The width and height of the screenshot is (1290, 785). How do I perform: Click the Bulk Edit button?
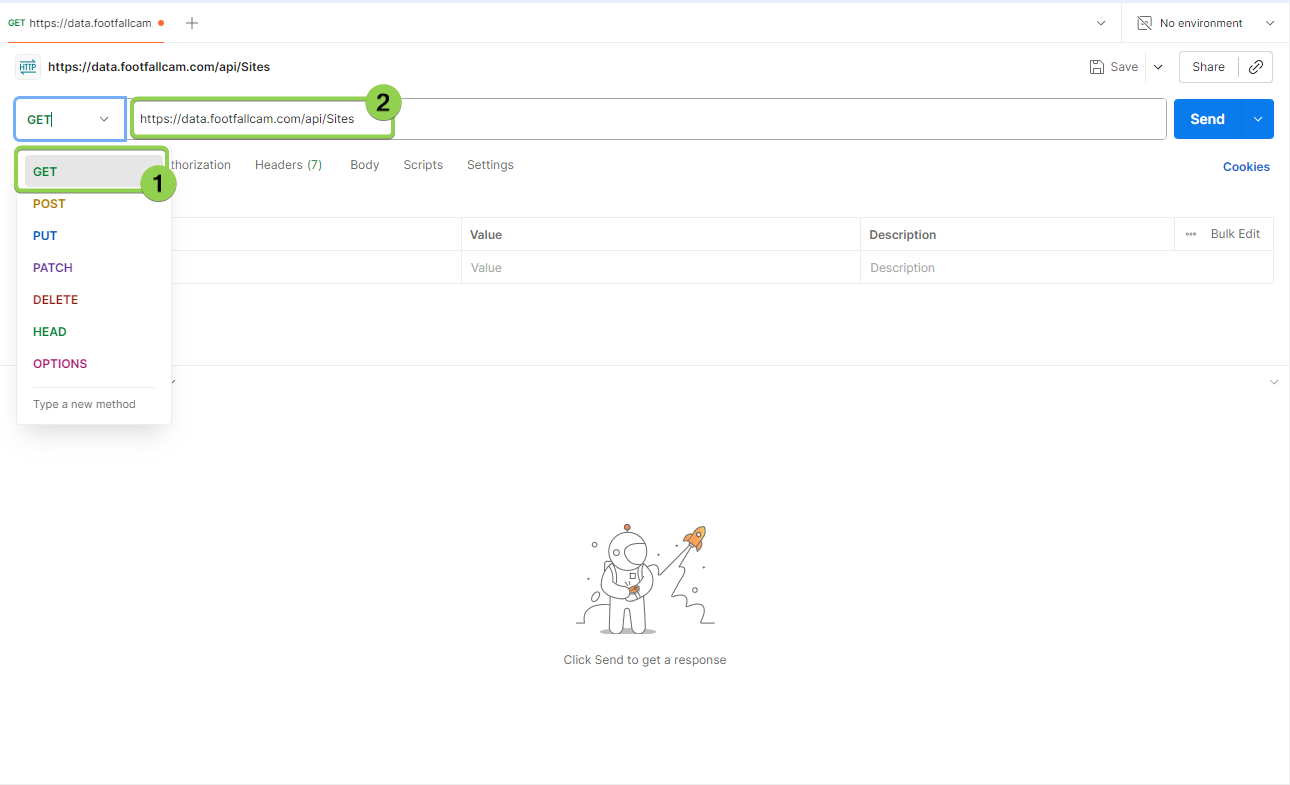[1235, 234]
